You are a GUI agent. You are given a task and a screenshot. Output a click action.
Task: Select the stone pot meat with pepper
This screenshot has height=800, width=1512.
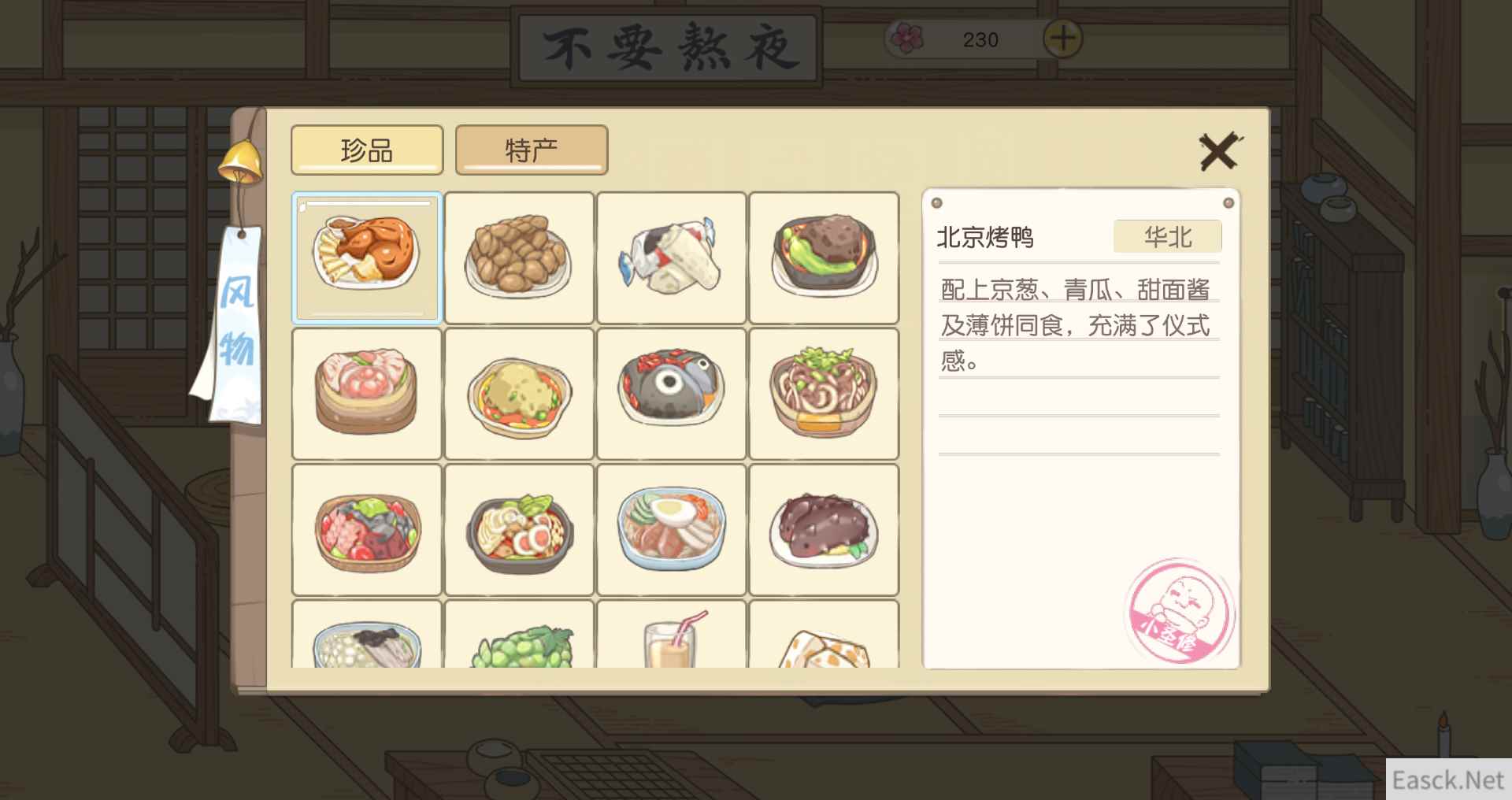click(824, 257)
